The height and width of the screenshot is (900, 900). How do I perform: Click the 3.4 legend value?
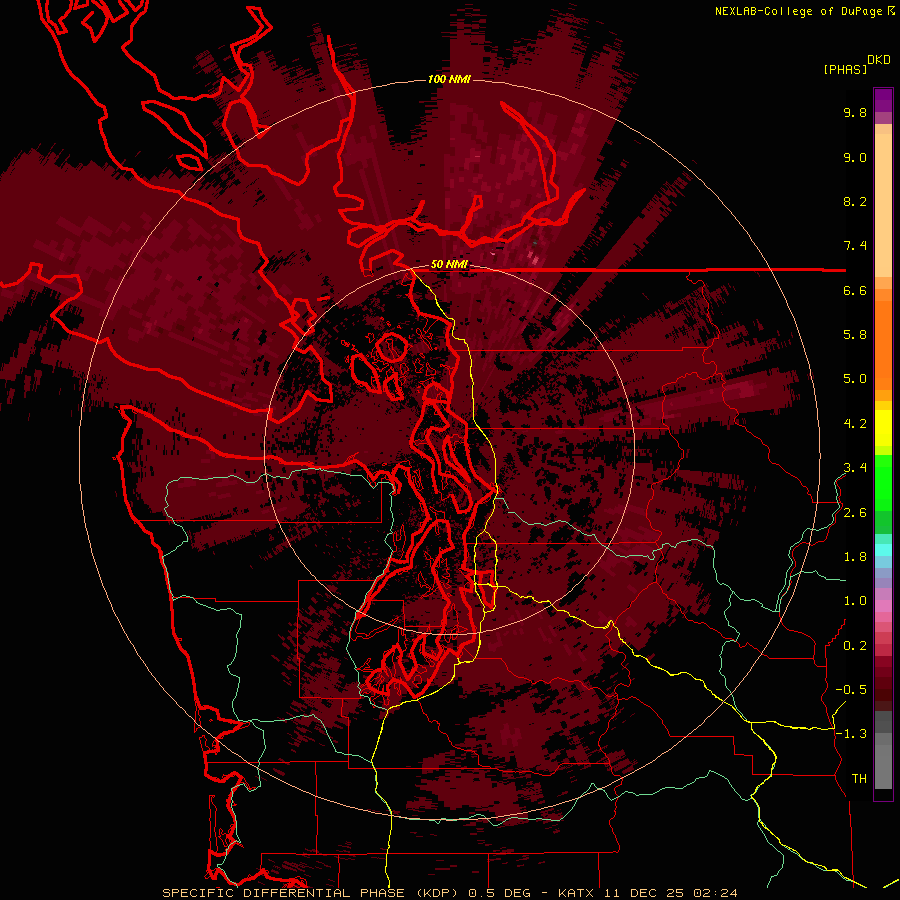pyautogui.click(x=855, y=468)
